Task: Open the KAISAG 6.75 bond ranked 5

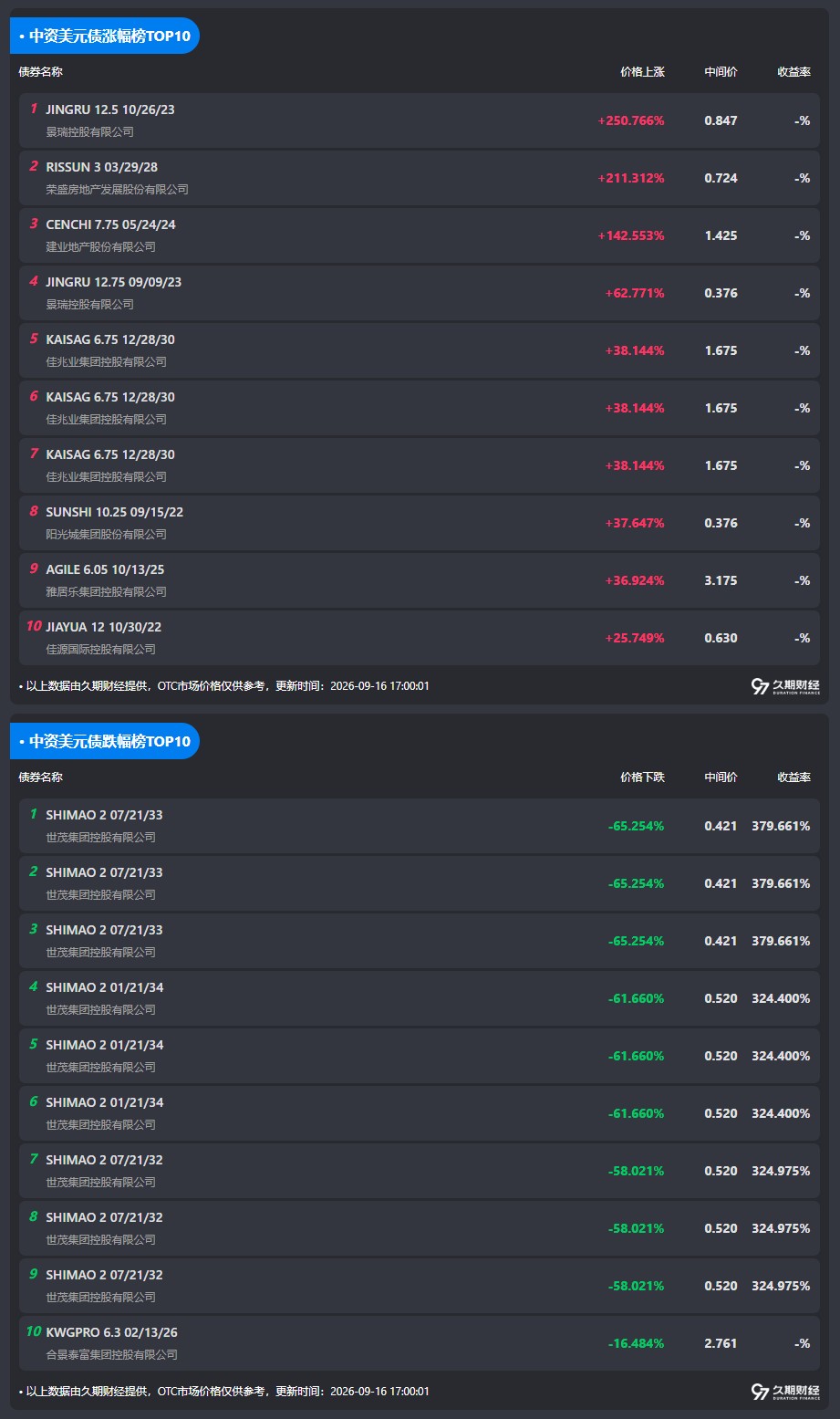Action: [x=110, y=339]
